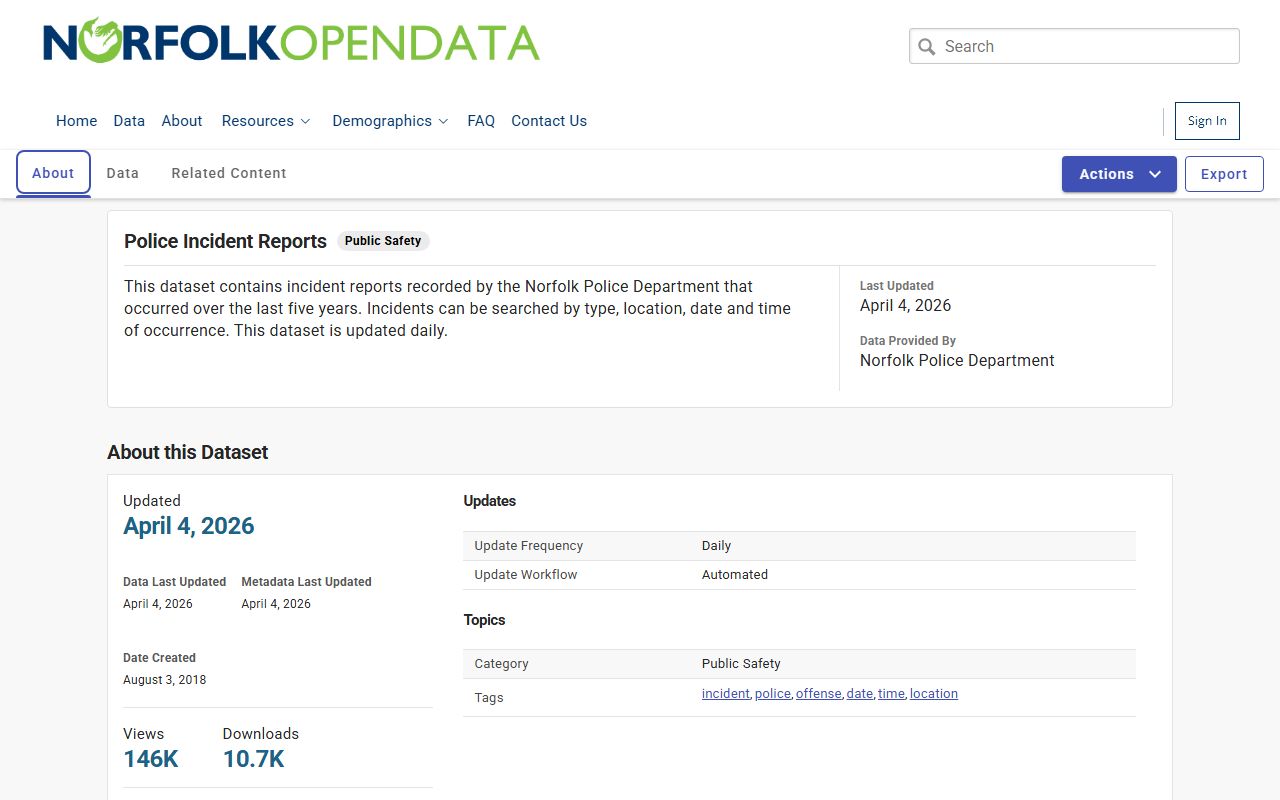Focus the Search input field
The image size is (1280, 800).
point(1074,46)
